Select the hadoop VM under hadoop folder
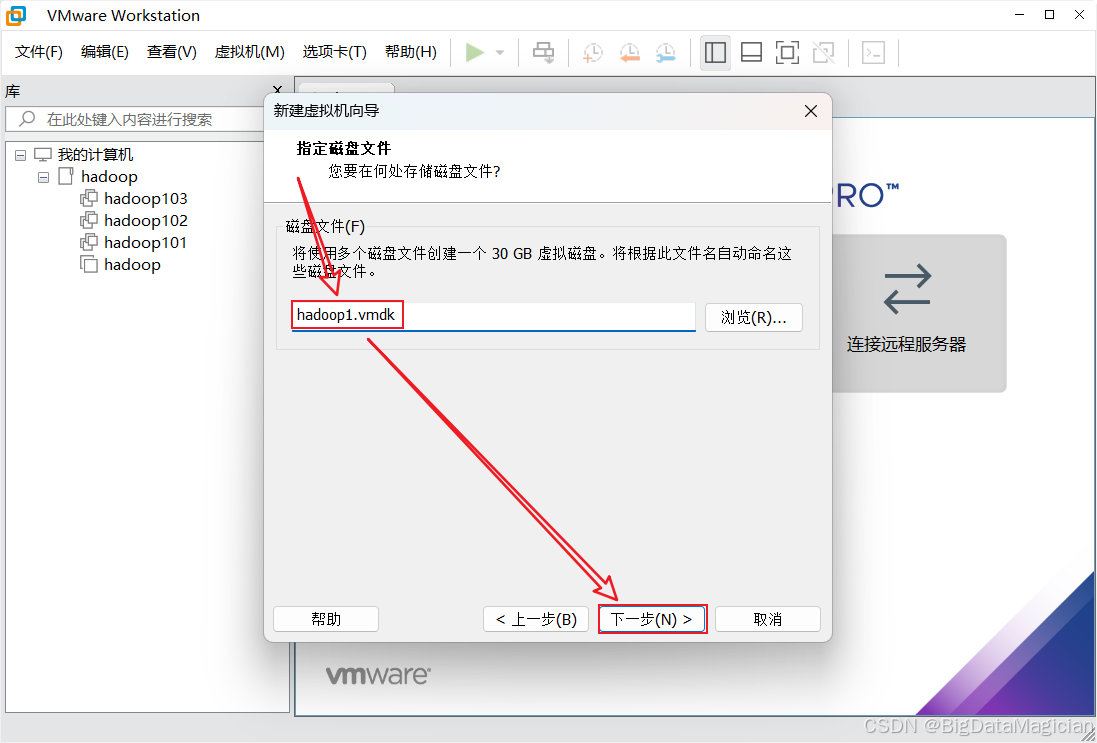 pyautogui.click(x=132, y=264)
